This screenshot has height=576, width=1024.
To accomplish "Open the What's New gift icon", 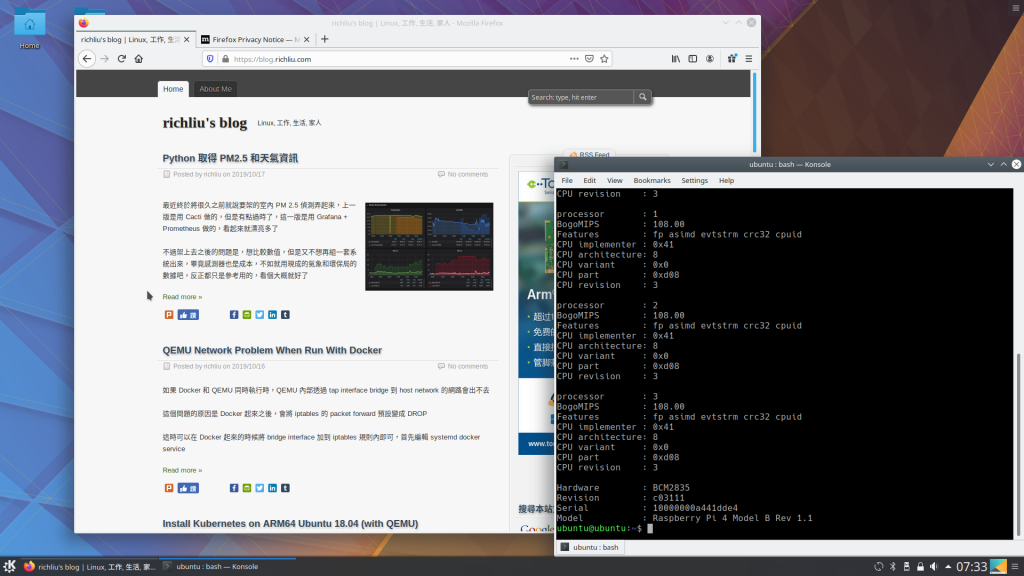I will (732, 59).
